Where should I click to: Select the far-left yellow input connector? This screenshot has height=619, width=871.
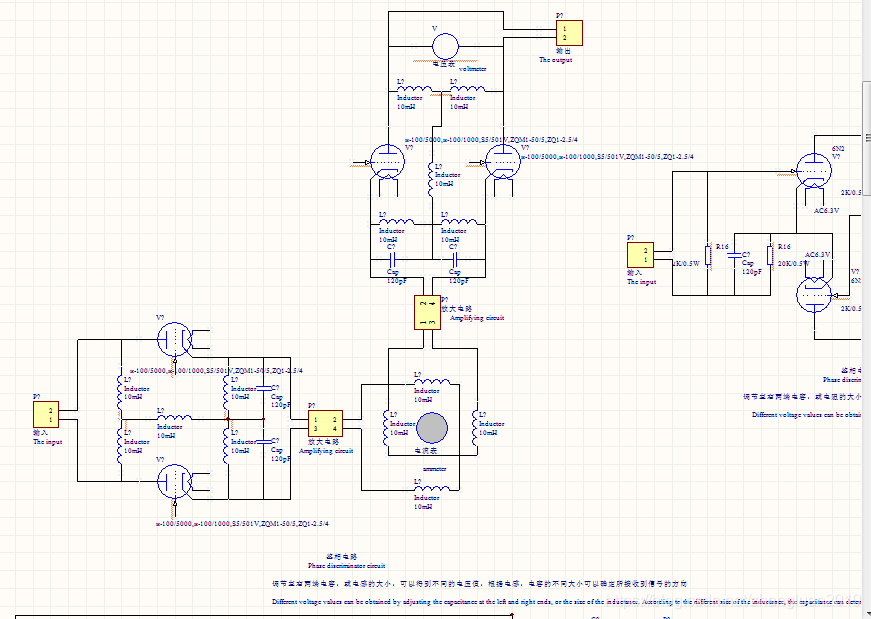46,415
